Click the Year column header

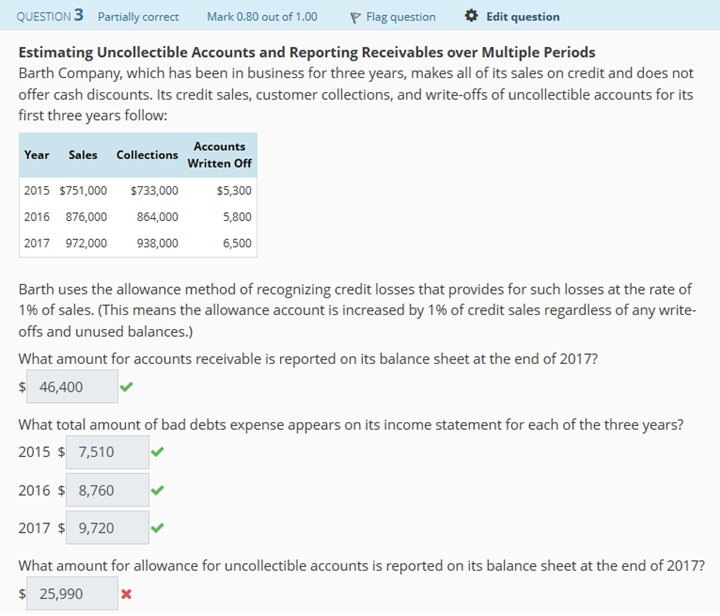pos(37,155)
